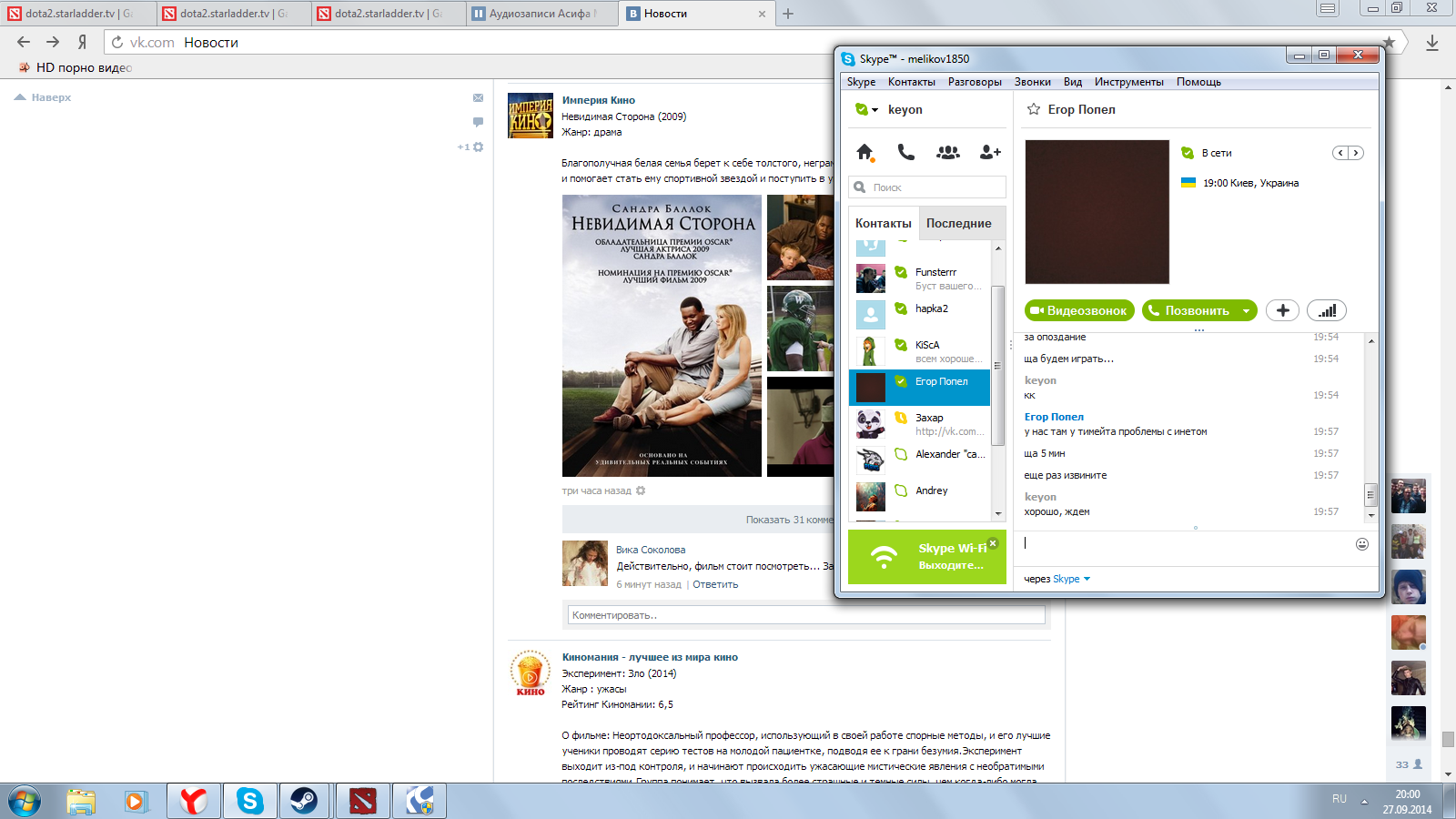
Task: Reload the vk.com page
Action: [117, 43]
